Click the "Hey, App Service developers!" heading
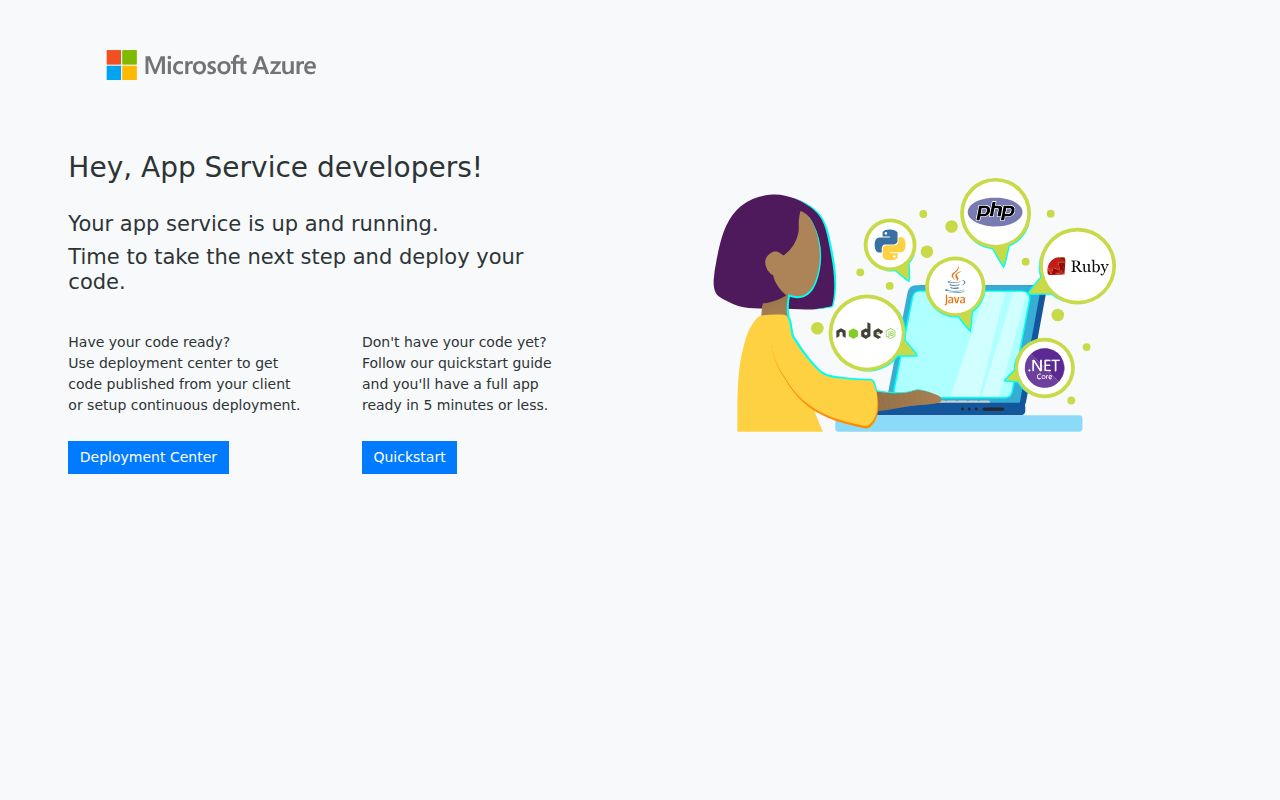This screenshot has height=800, width=1280. coord(275,167)
